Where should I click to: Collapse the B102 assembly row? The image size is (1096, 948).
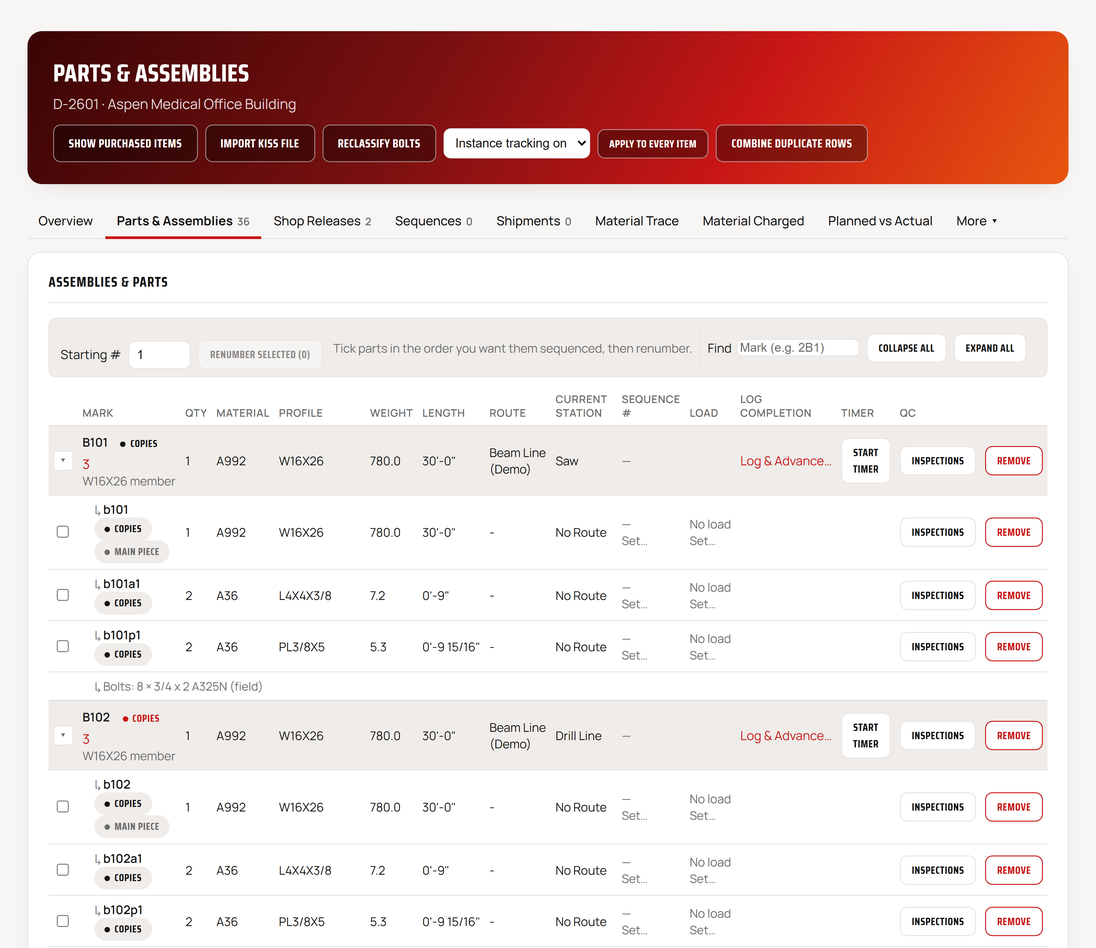coord(63,735)
